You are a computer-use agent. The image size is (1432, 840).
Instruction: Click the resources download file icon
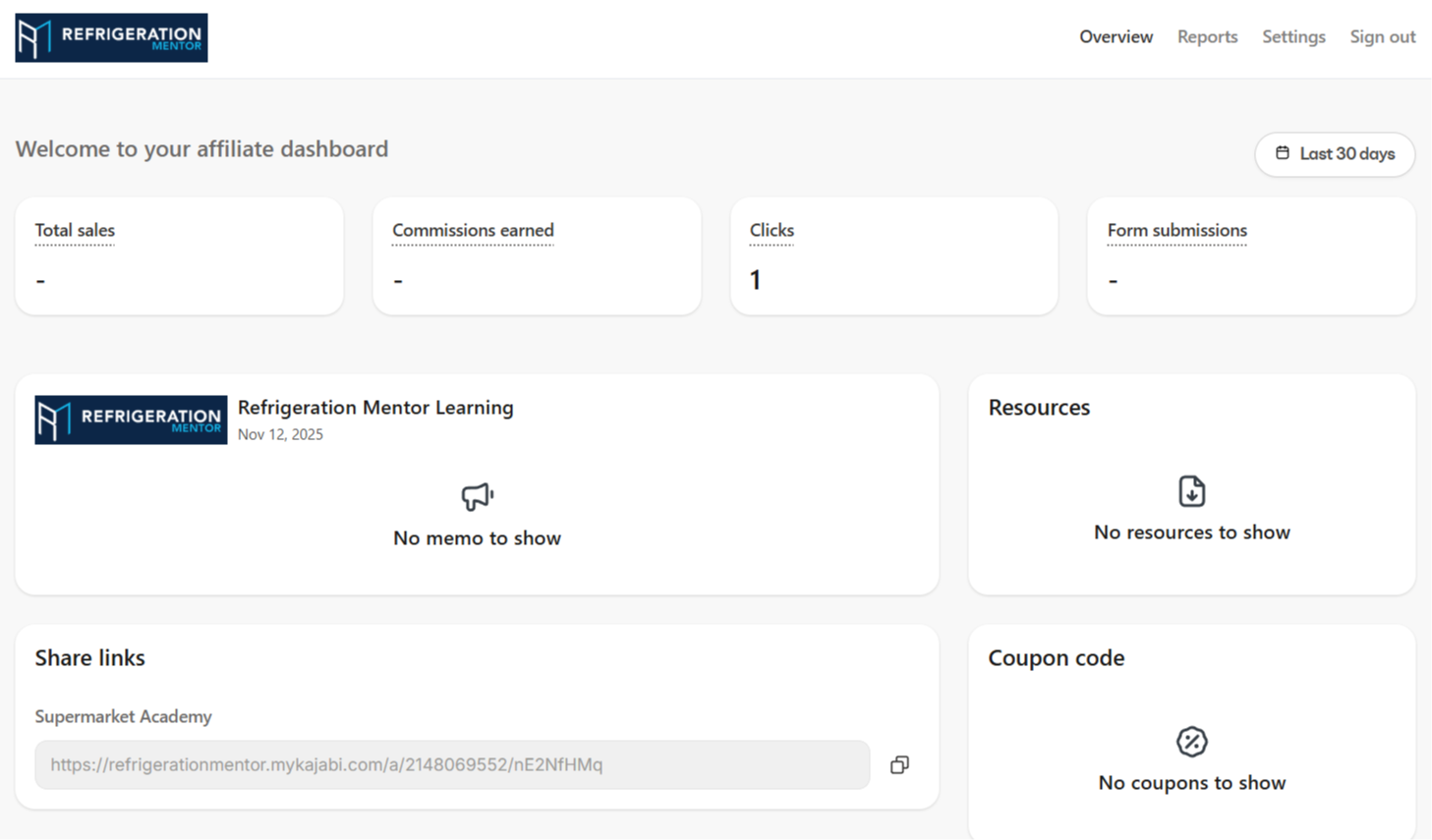pos(1191,490)
